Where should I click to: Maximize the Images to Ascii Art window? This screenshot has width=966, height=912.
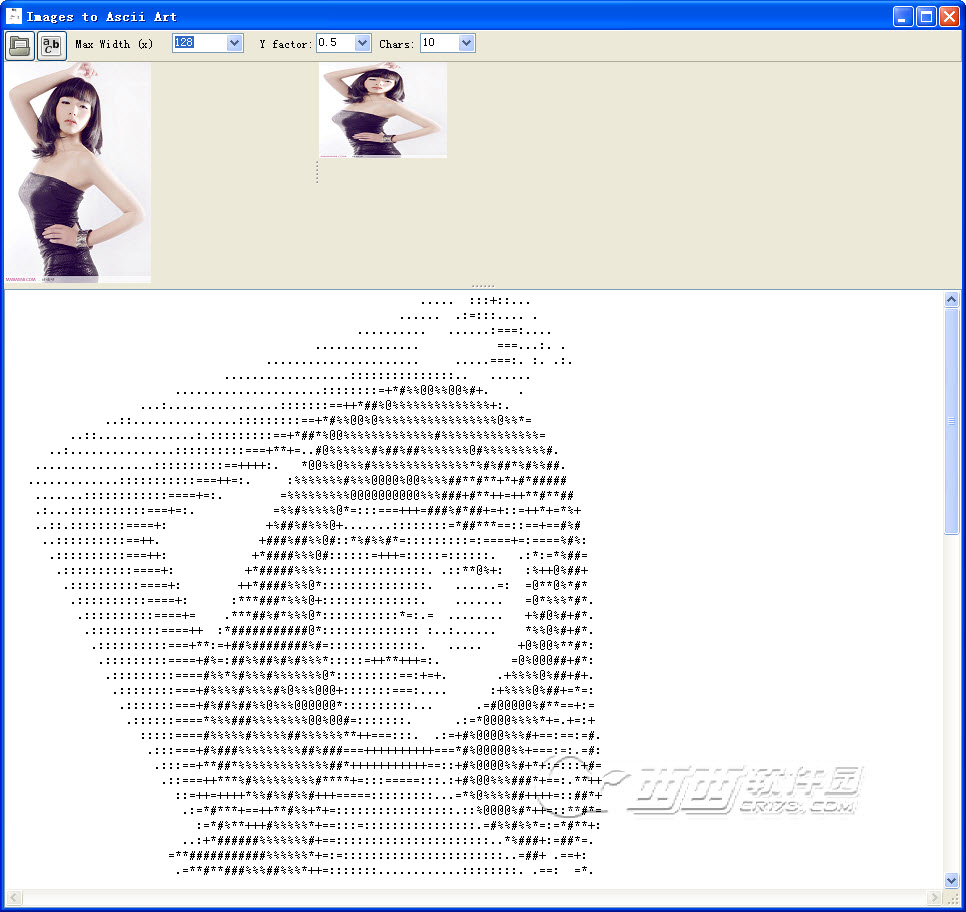(x=926, y=17)
